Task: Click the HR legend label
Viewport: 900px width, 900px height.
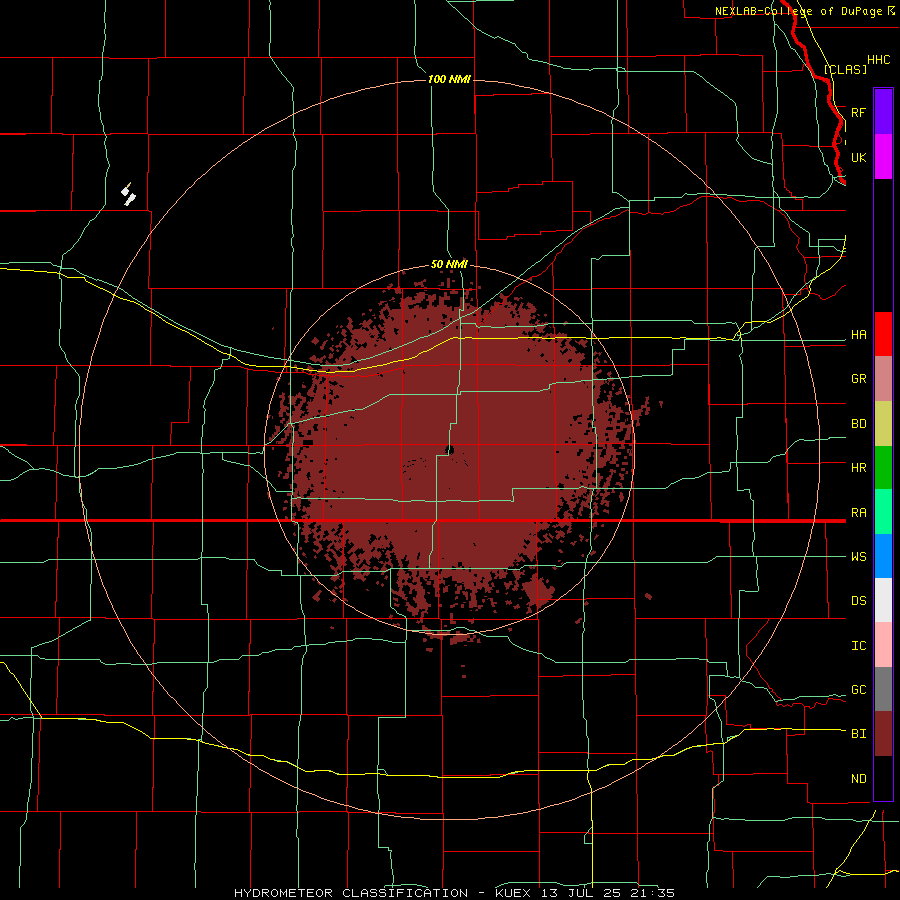Action: 859,468
